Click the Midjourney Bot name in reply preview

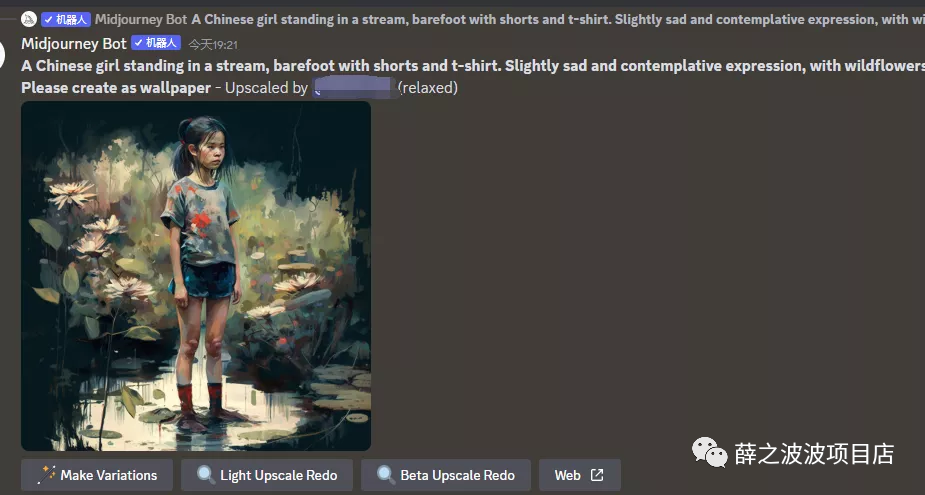pos(141,19)
